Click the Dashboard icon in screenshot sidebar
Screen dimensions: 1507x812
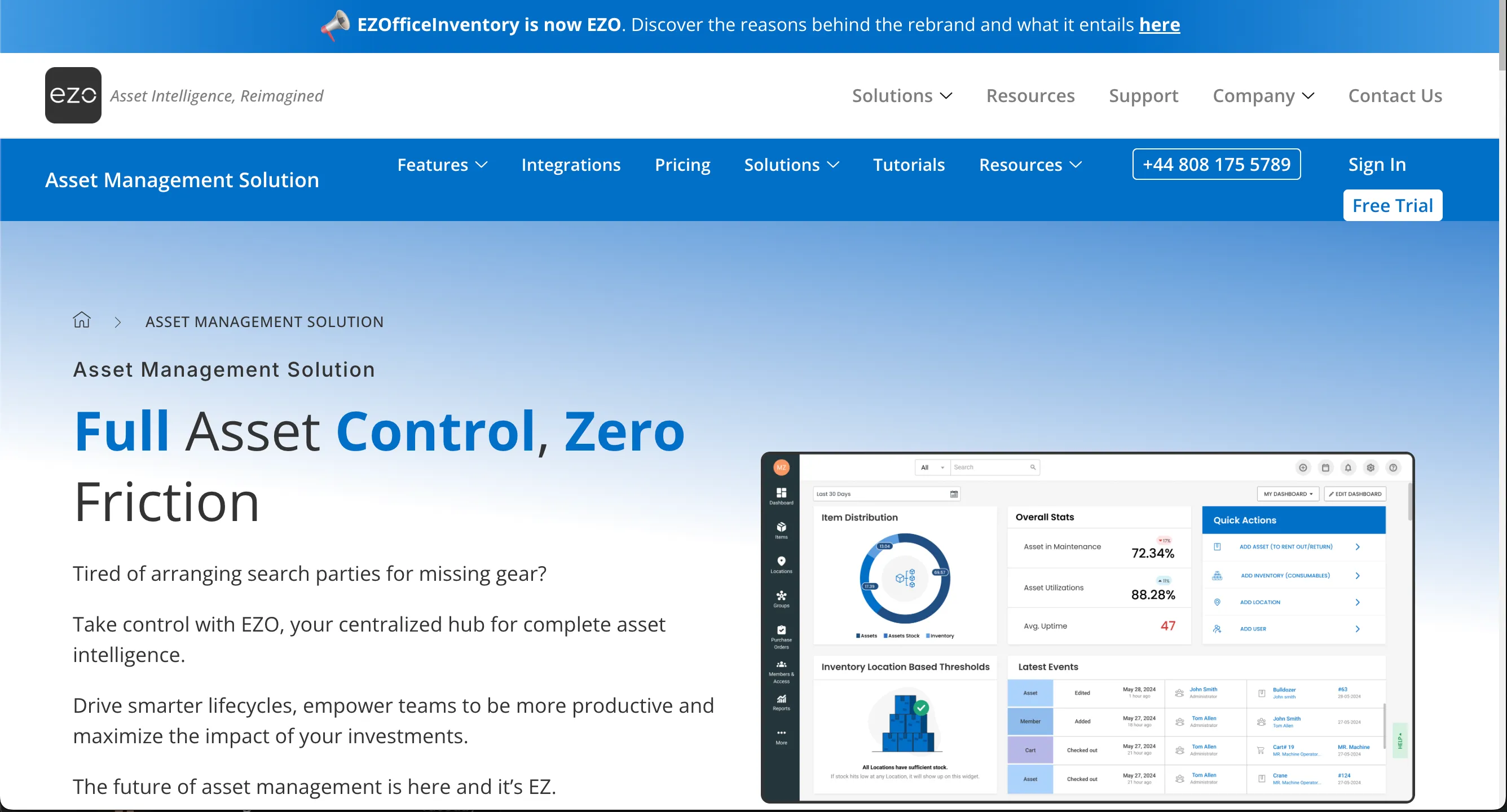[x=781, y=493]
